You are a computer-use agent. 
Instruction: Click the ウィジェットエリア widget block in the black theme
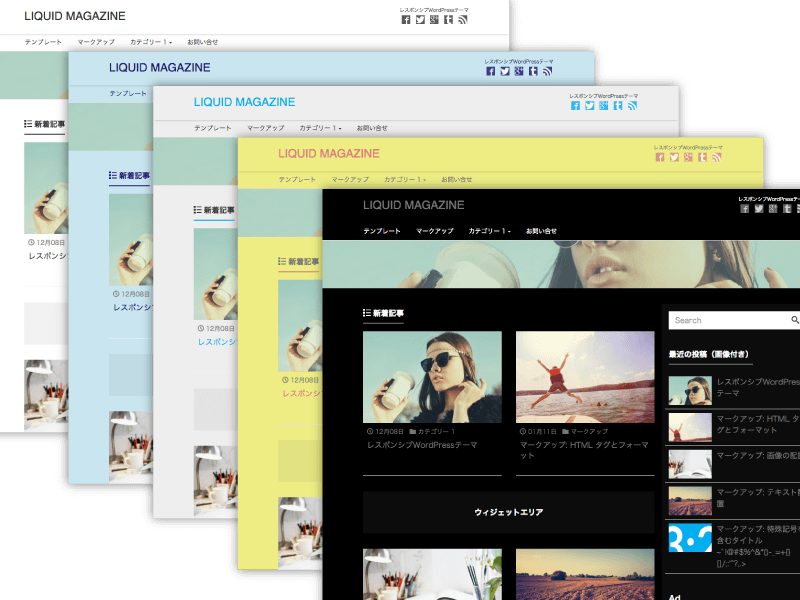(x=509, y=512)
